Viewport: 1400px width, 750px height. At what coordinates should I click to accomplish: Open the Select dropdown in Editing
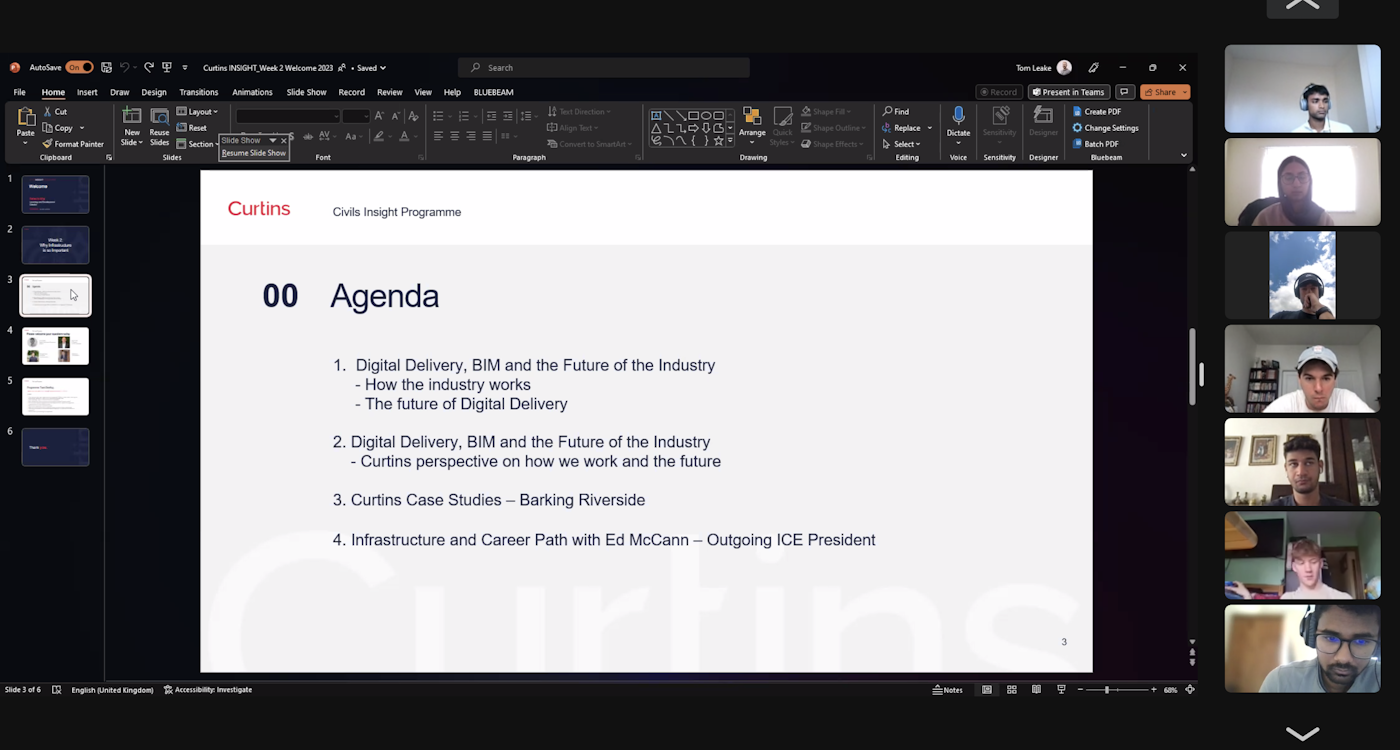click(901, 144)
